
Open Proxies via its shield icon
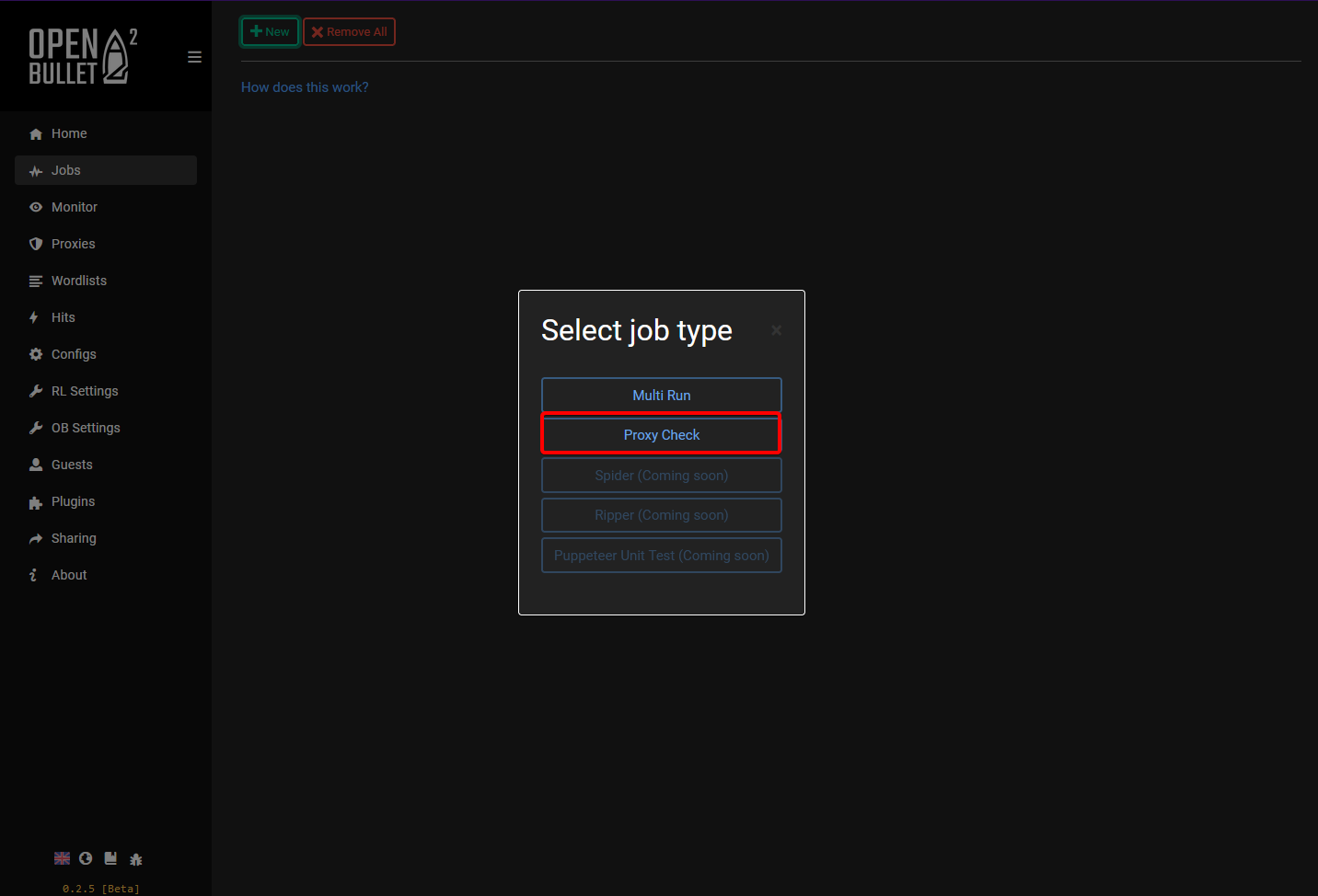pos(36,245)
